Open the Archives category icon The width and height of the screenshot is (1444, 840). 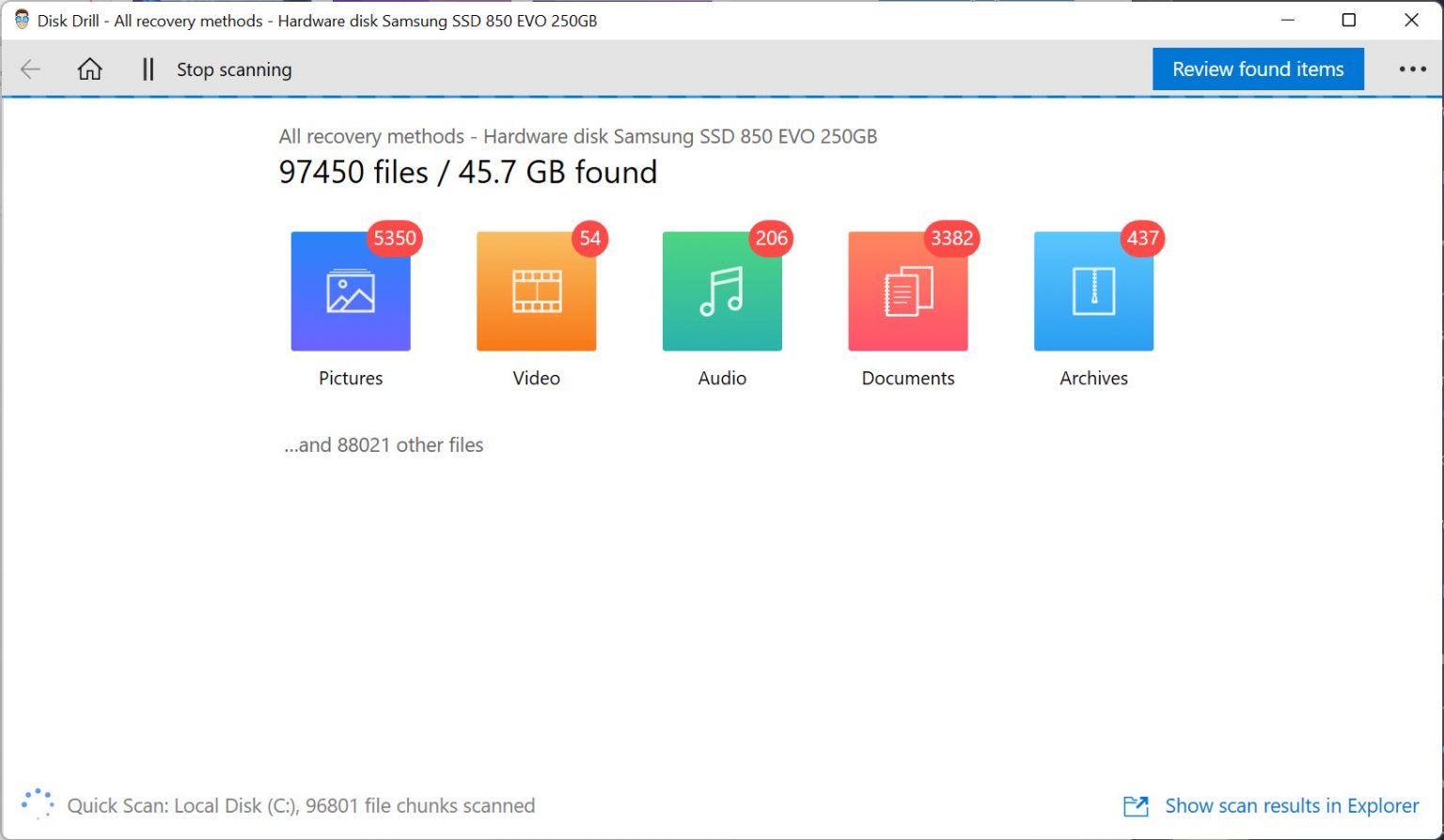(x=1093, y=291)
